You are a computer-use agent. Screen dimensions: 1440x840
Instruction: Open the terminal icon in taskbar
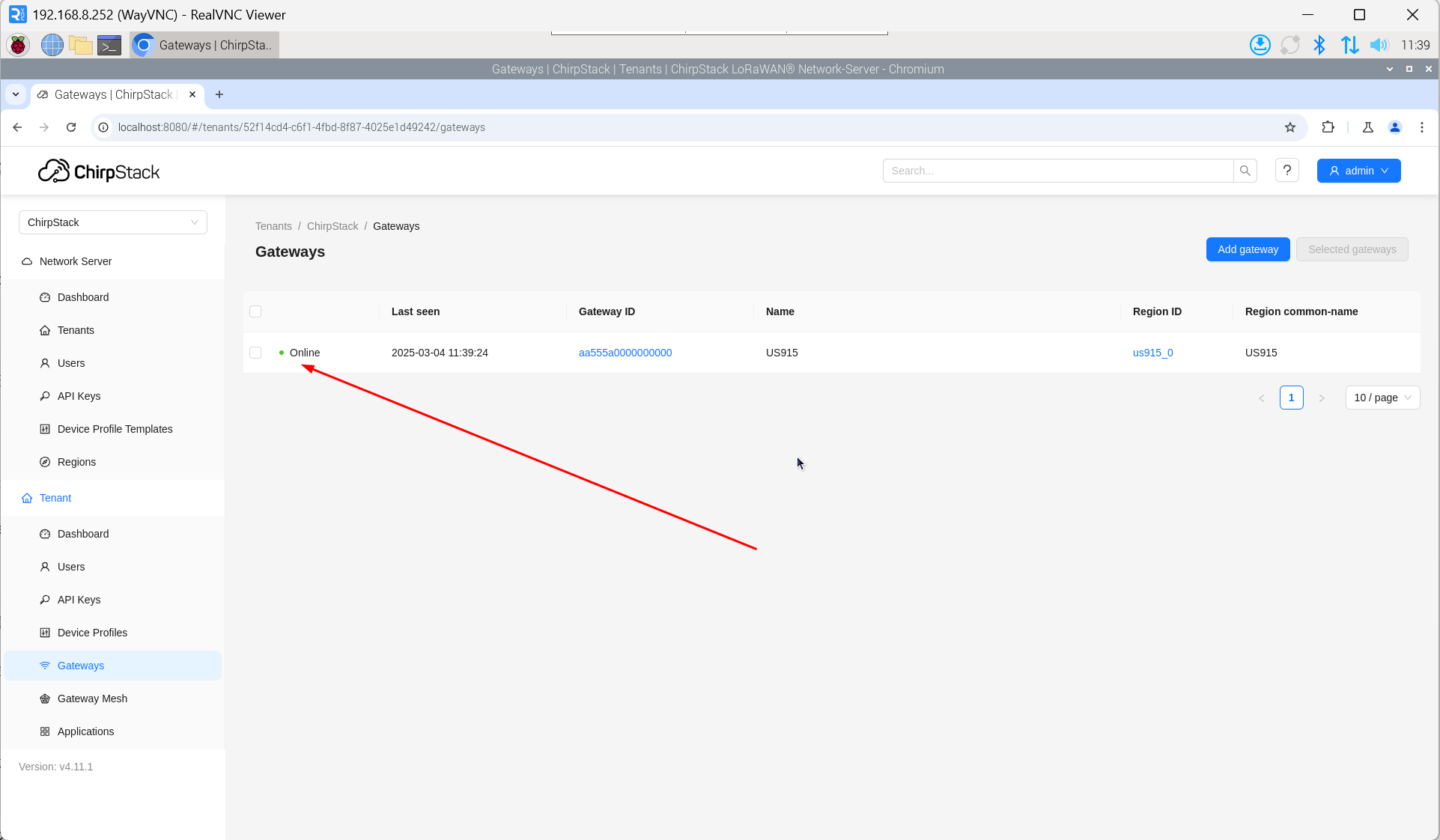pyautogui.click(x=109, y=46)
